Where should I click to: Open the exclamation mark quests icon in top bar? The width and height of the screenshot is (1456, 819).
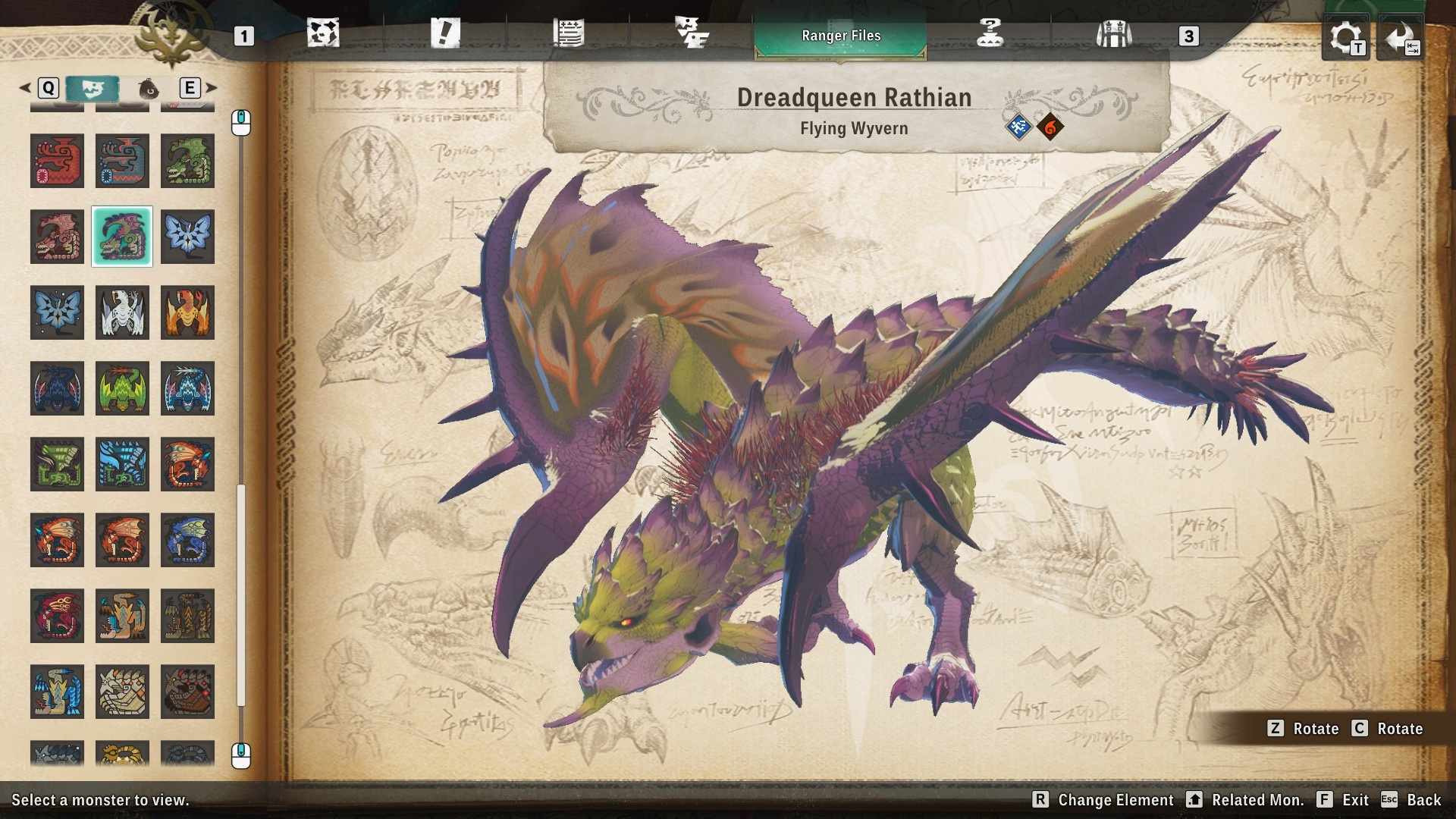[x=447, y=33]
